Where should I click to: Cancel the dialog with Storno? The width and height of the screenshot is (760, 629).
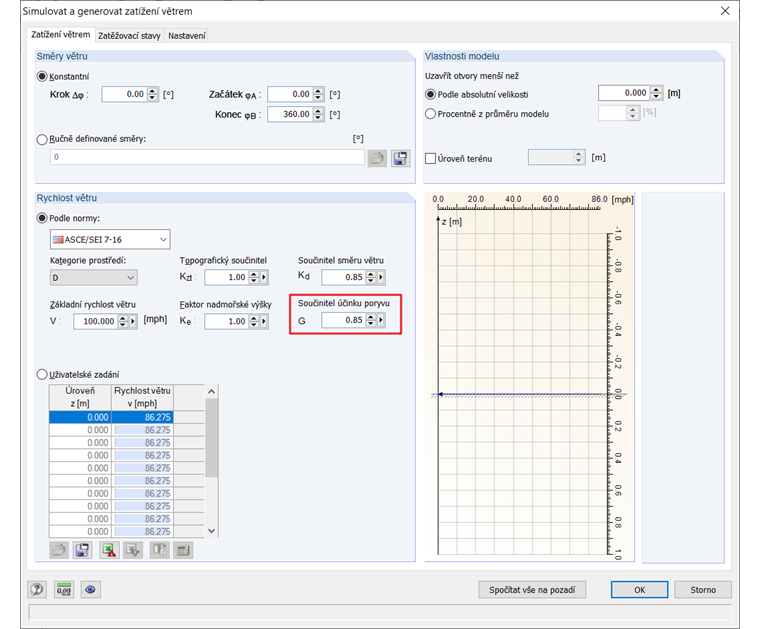703,590
